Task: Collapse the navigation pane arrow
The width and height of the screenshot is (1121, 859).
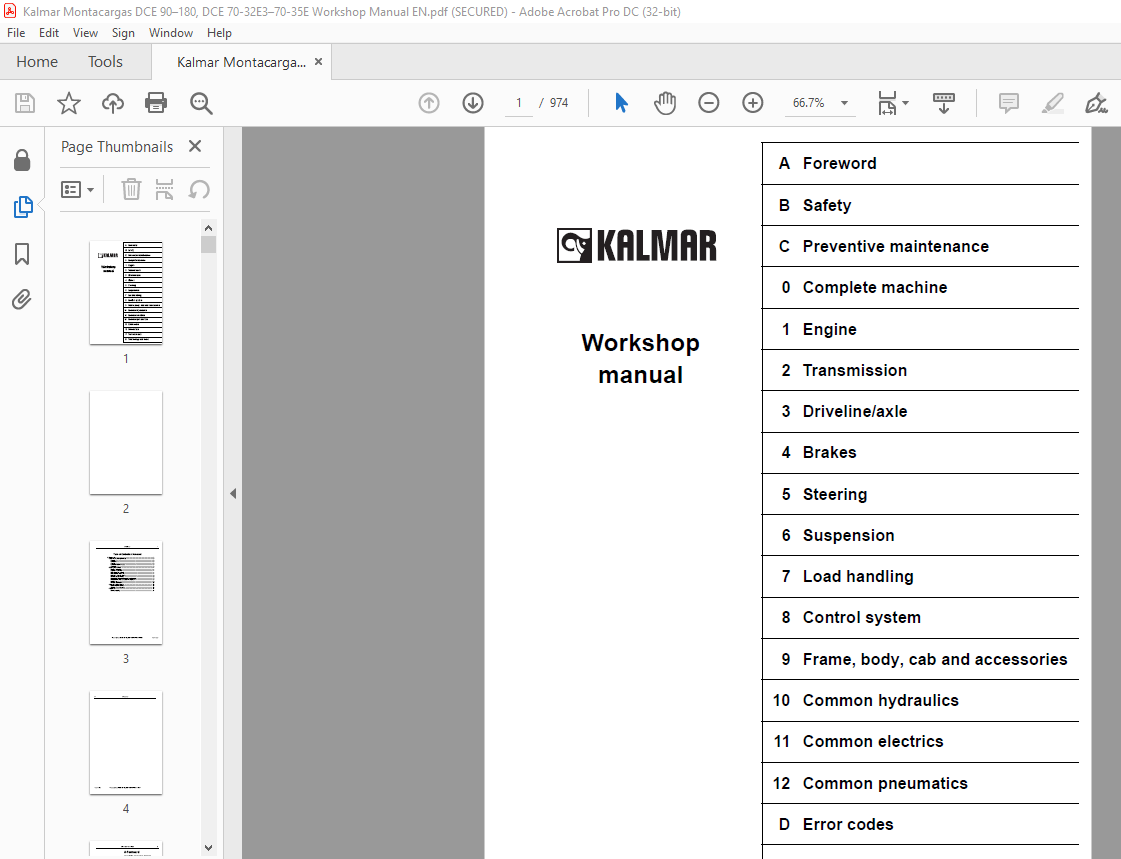Action: click(233, 493)
